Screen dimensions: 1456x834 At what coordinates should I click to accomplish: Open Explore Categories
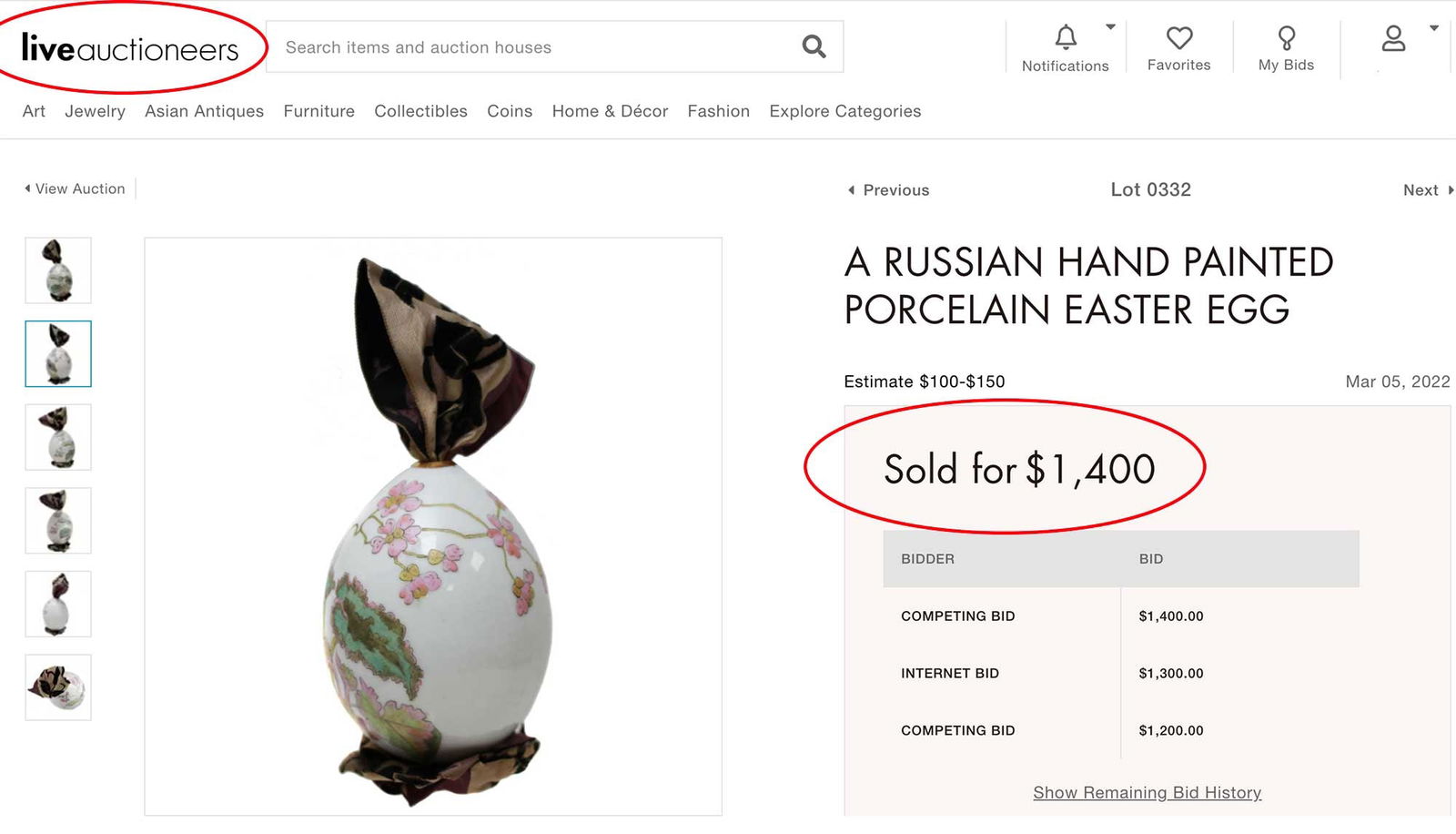coord(844,111)
